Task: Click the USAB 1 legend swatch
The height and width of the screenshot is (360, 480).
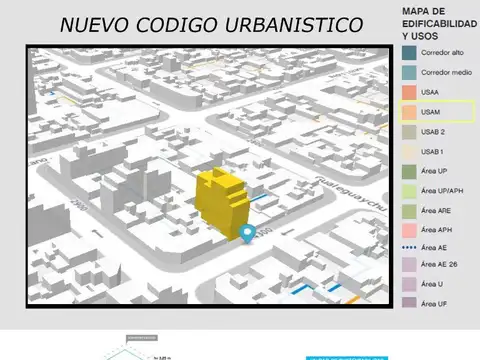Action: 409,152
